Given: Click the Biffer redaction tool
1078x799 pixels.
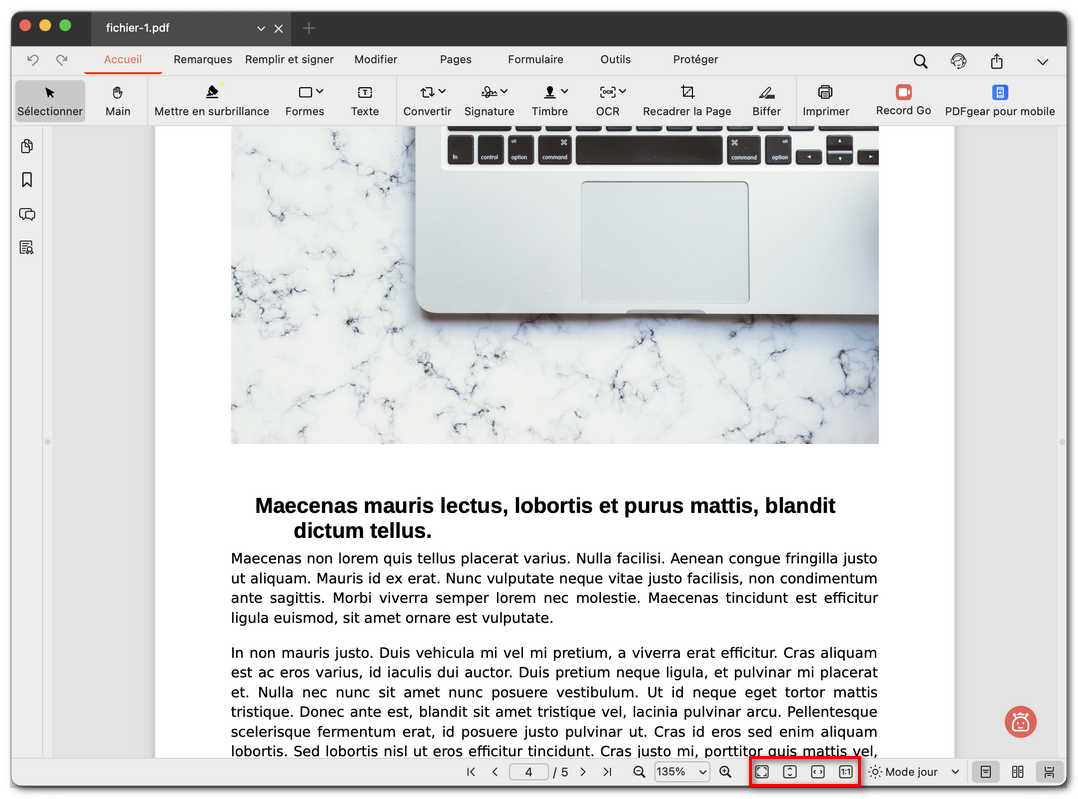Looking at the screenshot, I should [x=766, y=100].
